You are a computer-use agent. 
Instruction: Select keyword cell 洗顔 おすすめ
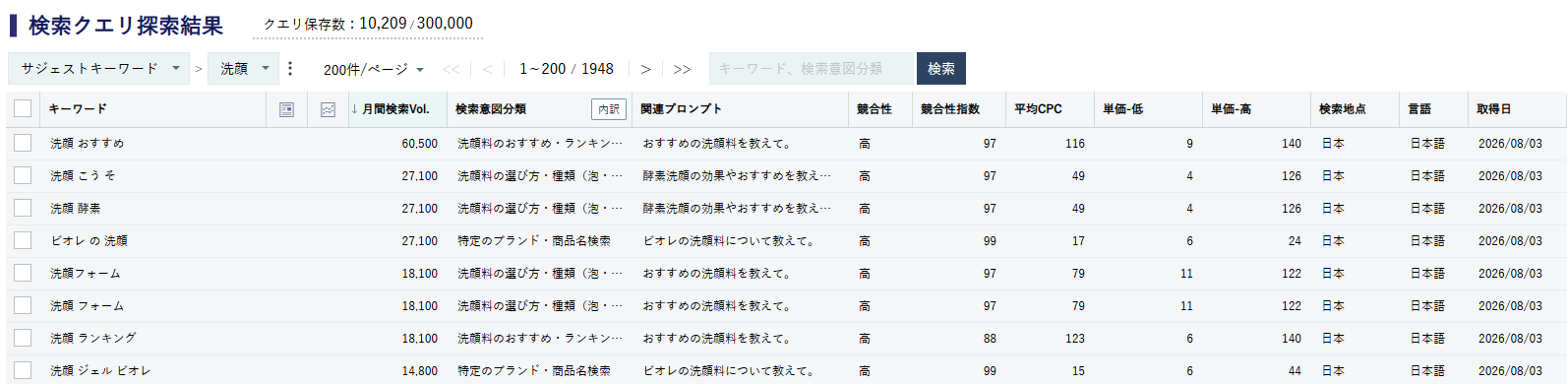[88, 144]
